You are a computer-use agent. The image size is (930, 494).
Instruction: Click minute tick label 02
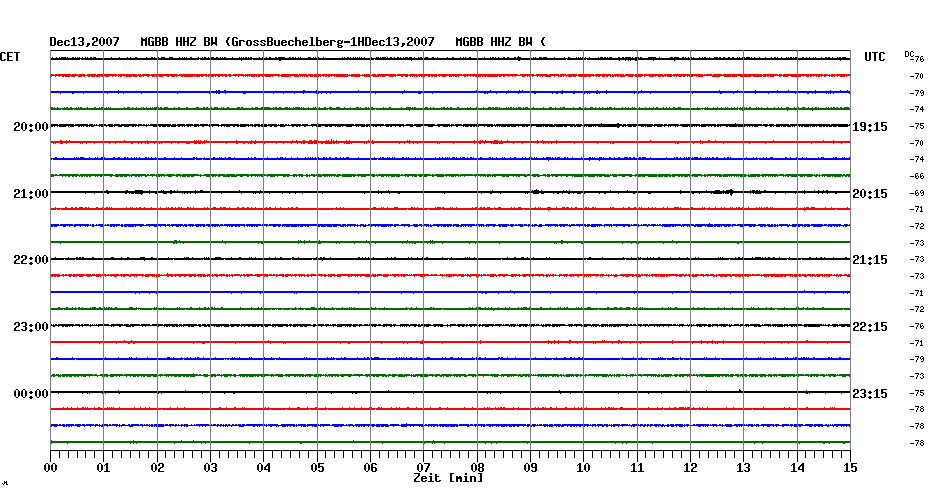coord(157,468)
